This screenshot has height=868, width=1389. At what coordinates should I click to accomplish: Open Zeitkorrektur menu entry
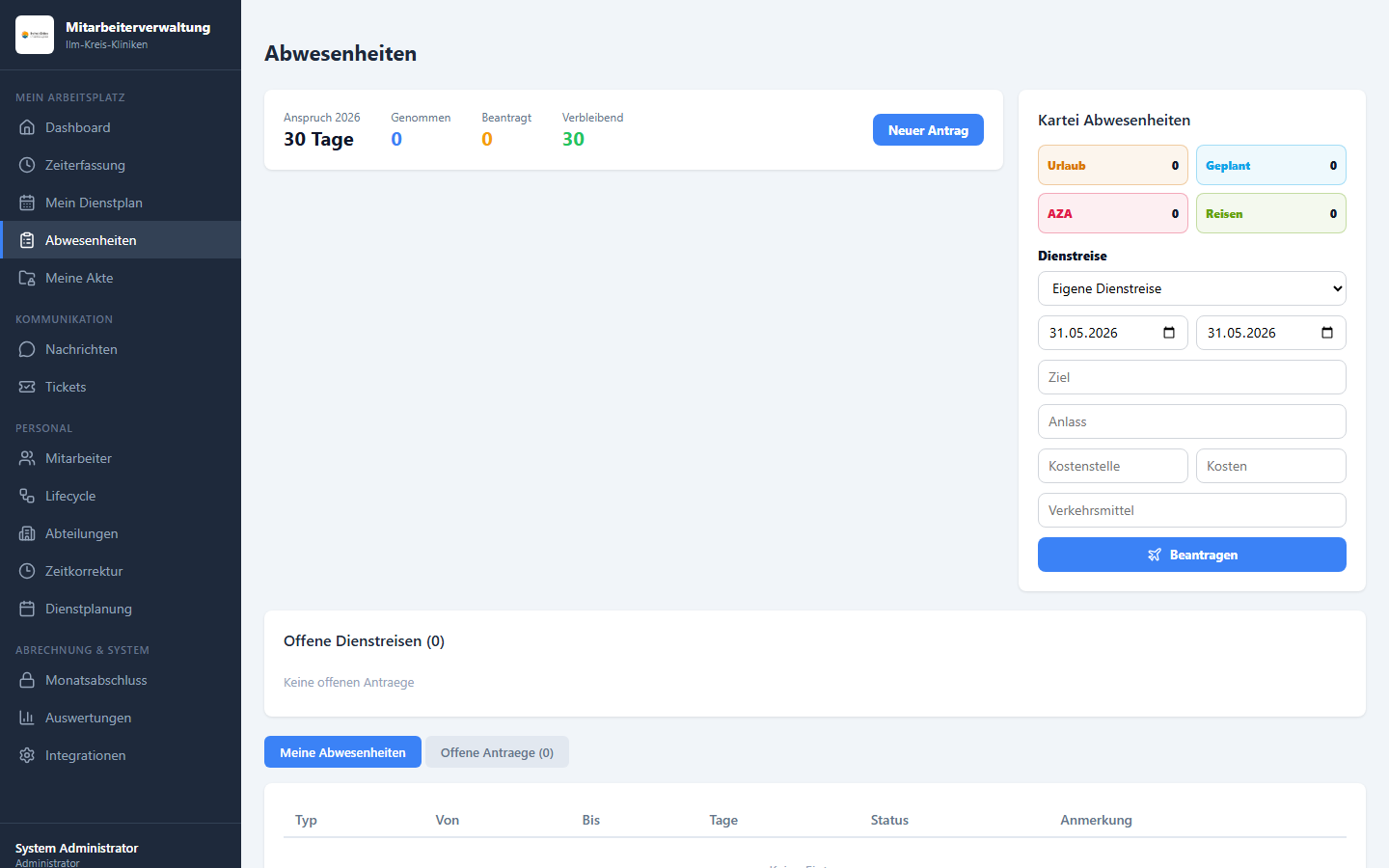pos(121,571)
